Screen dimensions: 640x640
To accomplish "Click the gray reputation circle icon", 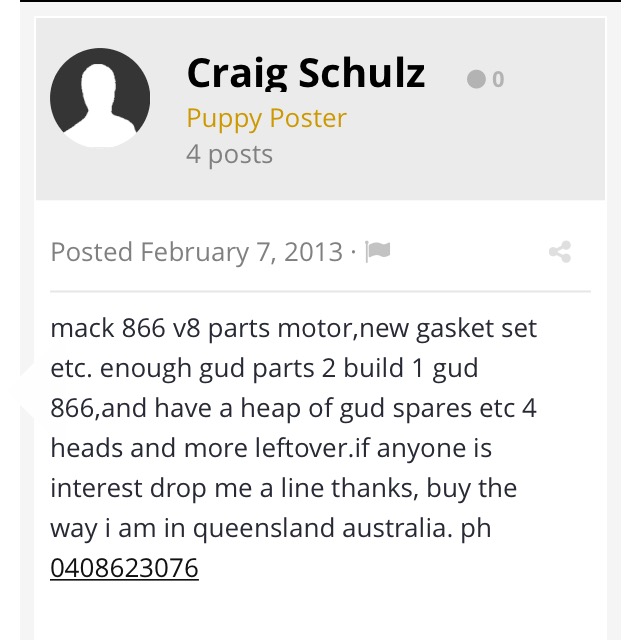I will coord(476,79).
